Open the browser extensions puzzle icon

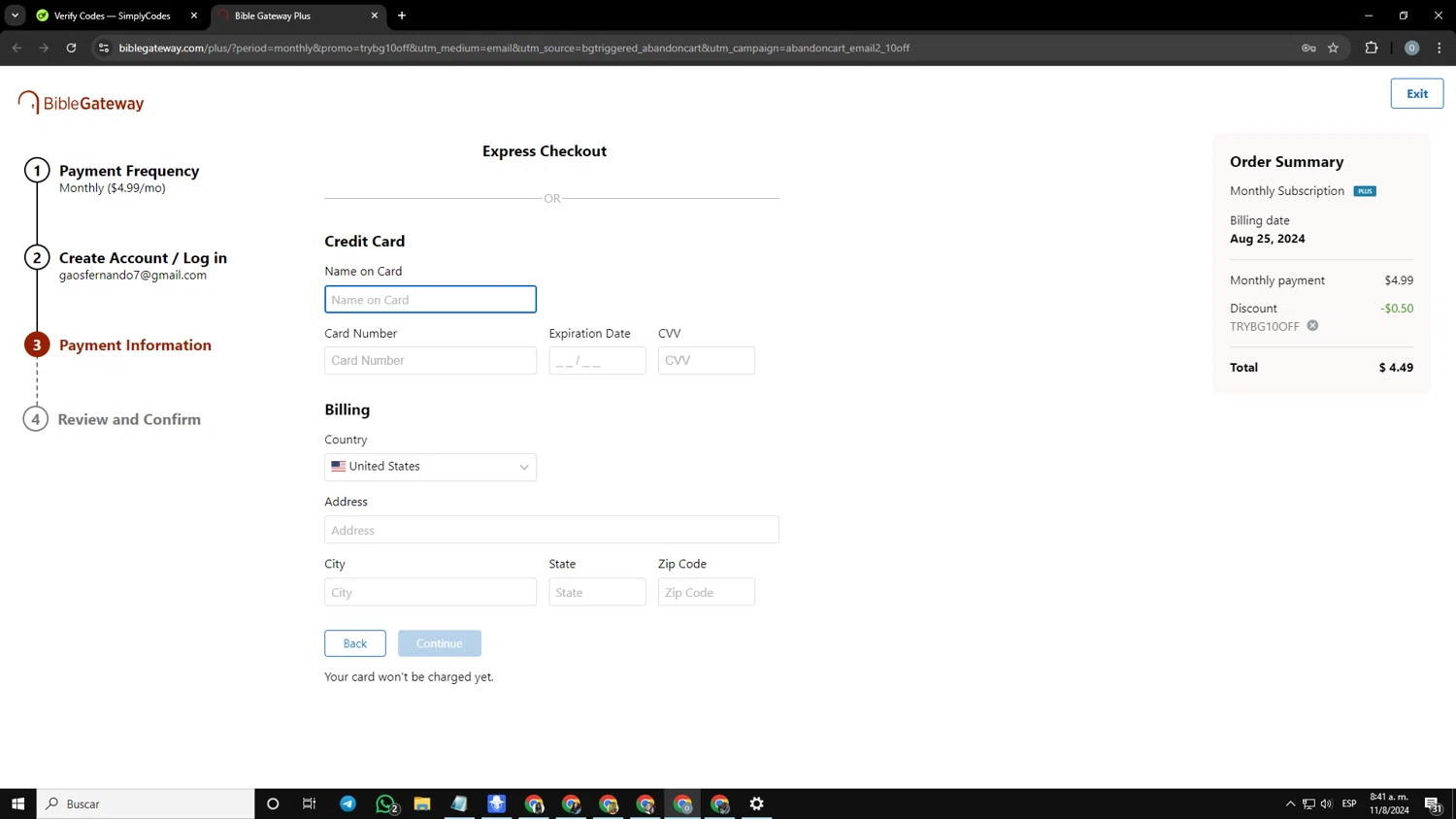[x=1372, y=48]
